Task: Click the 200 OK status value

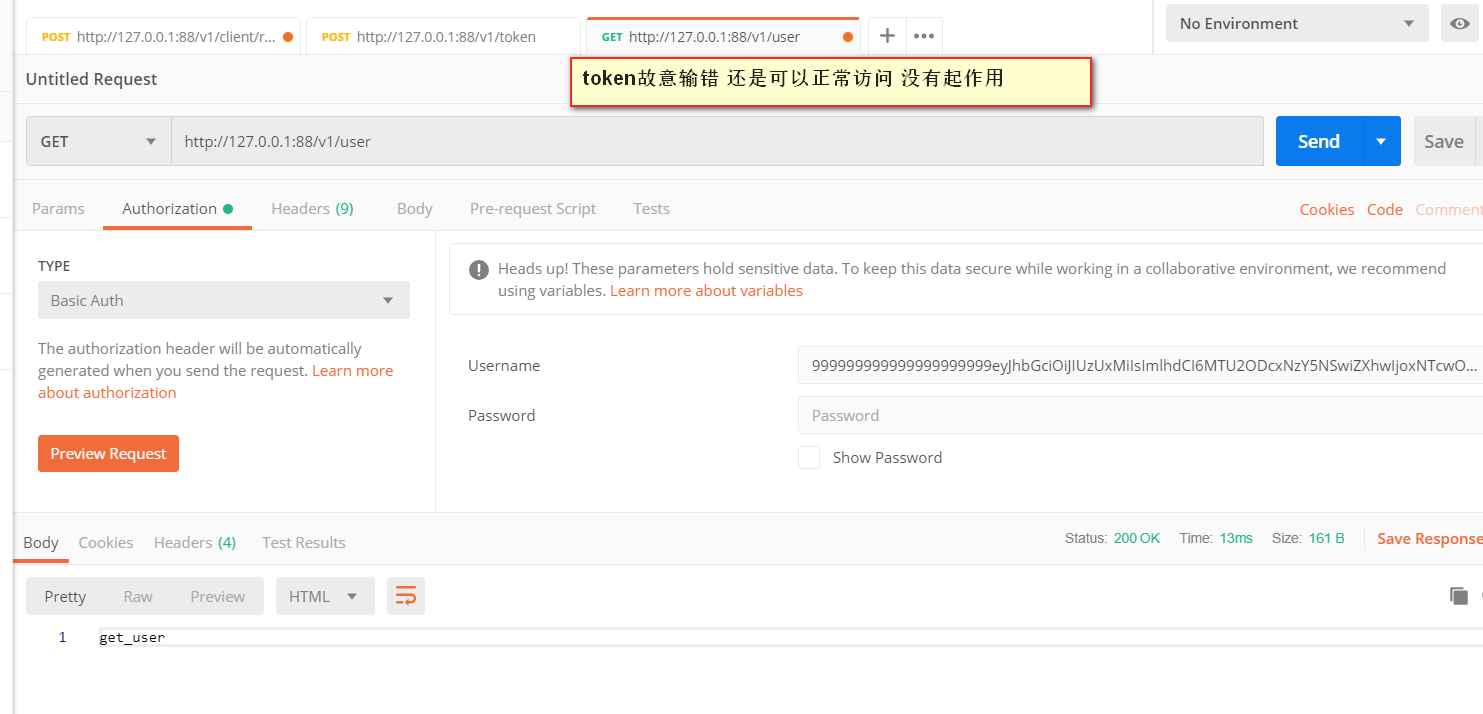Action: click(x=1137, y=538)
